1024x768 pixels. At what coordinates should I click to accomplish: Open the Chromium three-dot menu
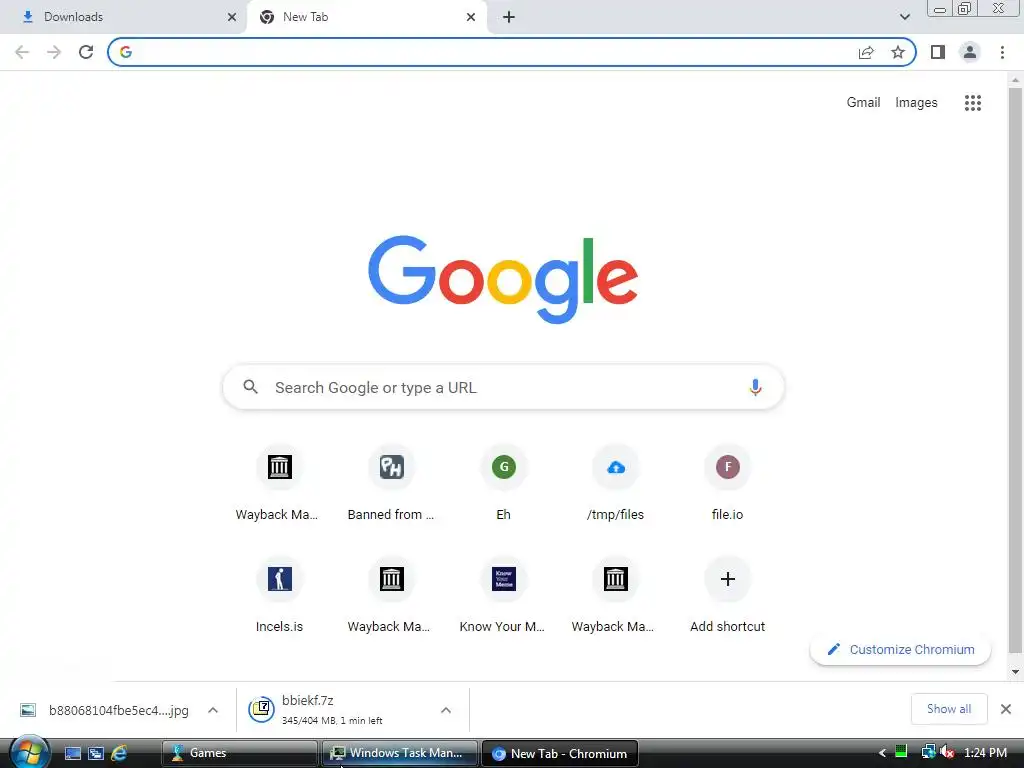click(x=1002, y=52)
